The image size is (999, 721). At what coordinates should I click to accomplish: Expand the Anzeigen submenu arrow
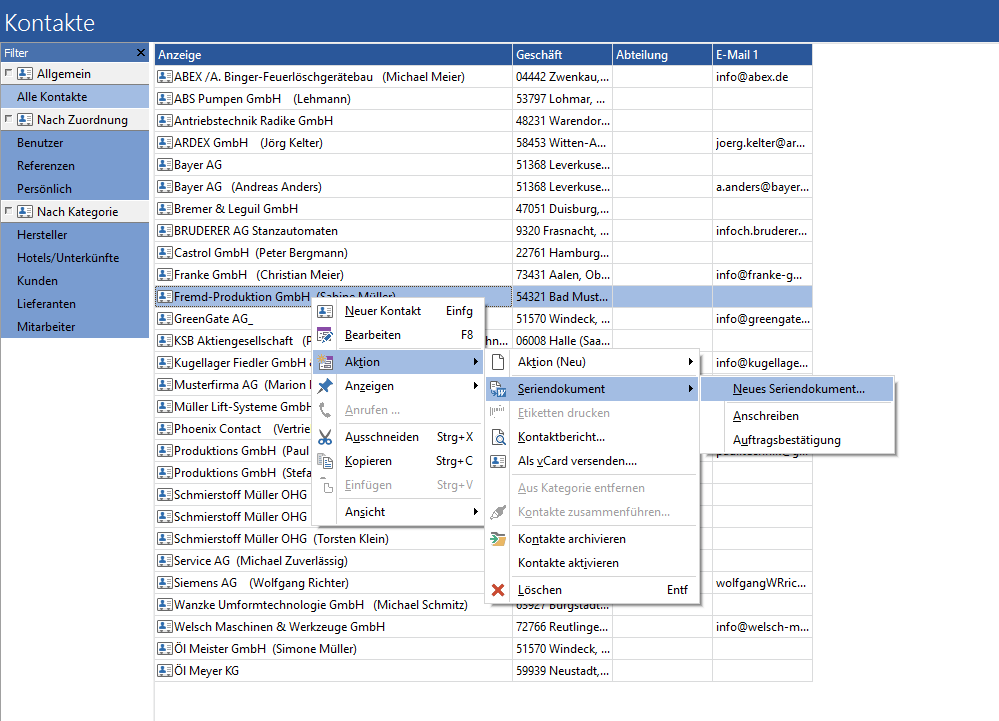point(475,386)
